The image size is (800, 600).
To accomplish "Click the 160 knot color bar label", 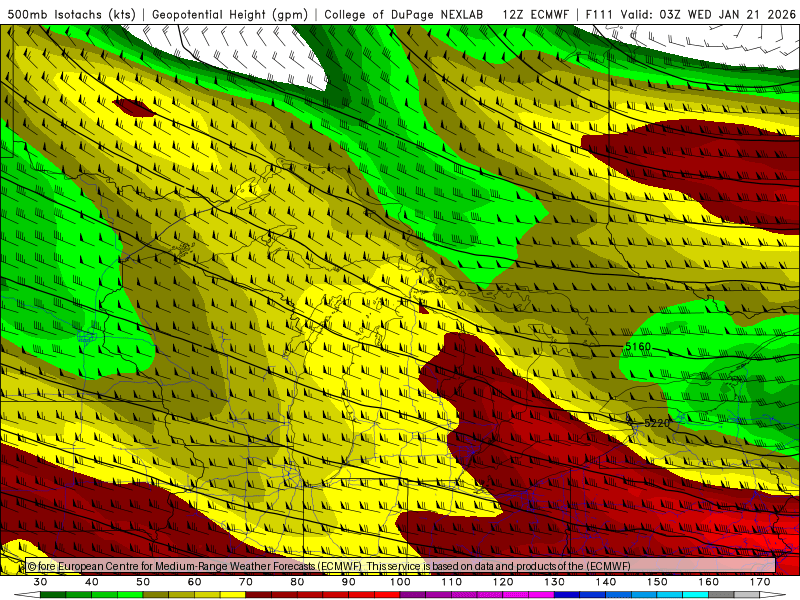I will pyautogui.click(x=709, y=582).
